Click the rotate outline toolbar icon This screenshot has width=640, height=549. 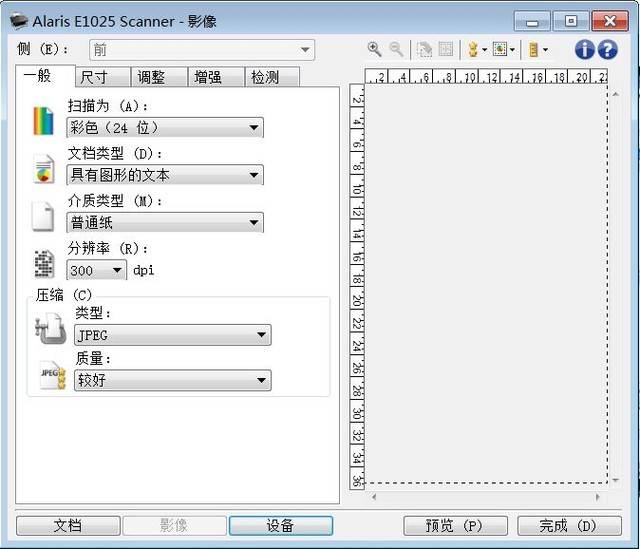(x=424, y=49)
